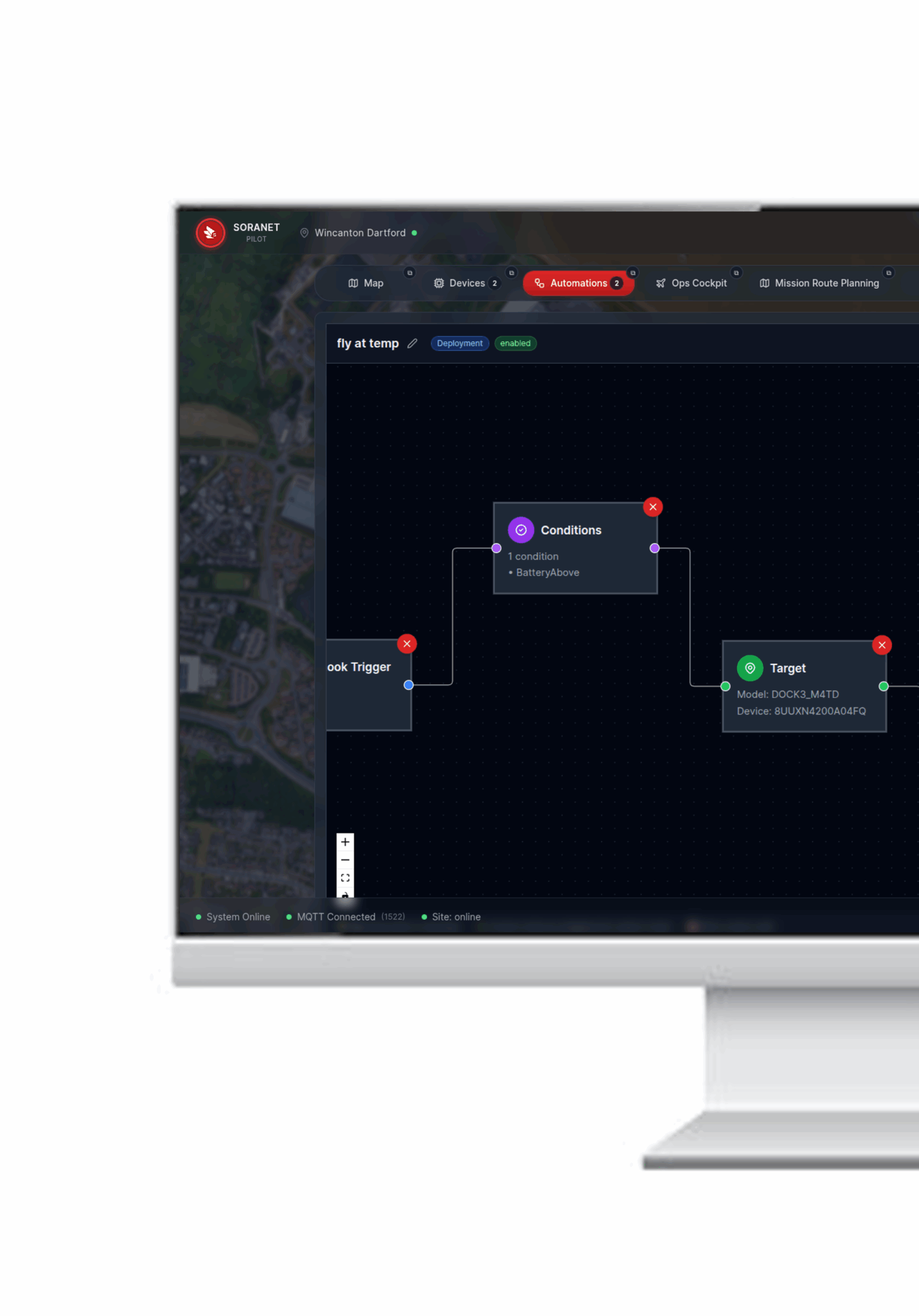Pop out the Map tab window
The height and width of the screenshot is (1316, 919).
coord(409,272)
